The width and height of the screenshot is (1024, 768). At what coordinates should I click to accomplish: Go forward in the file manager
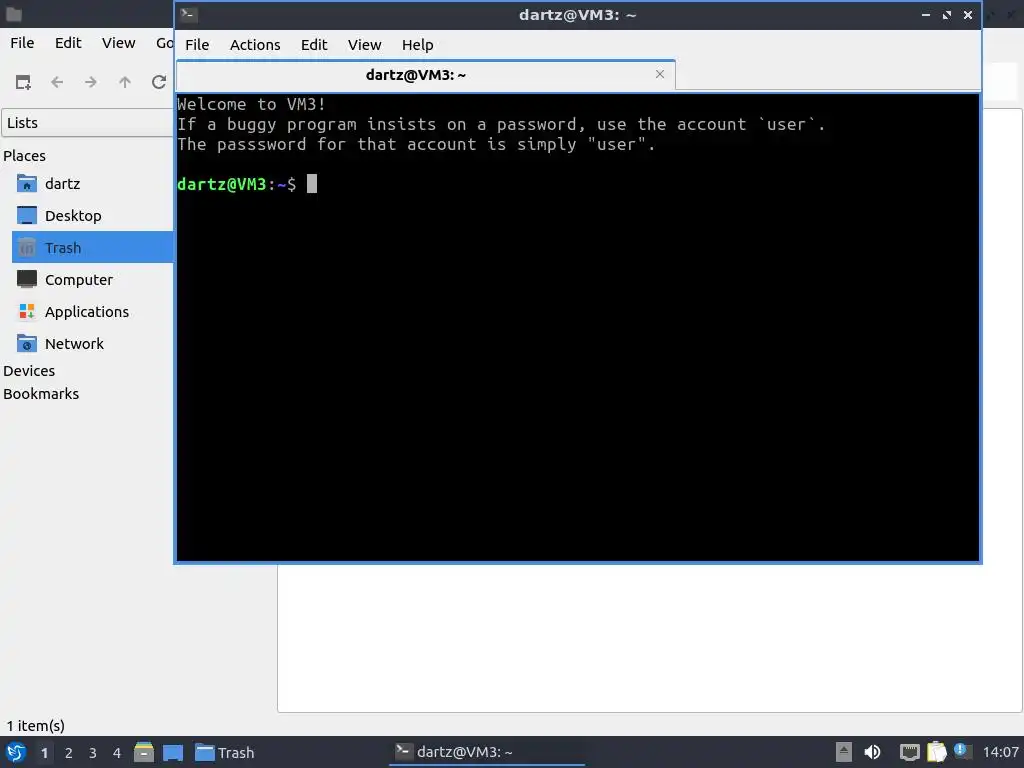tap(91, 82)
